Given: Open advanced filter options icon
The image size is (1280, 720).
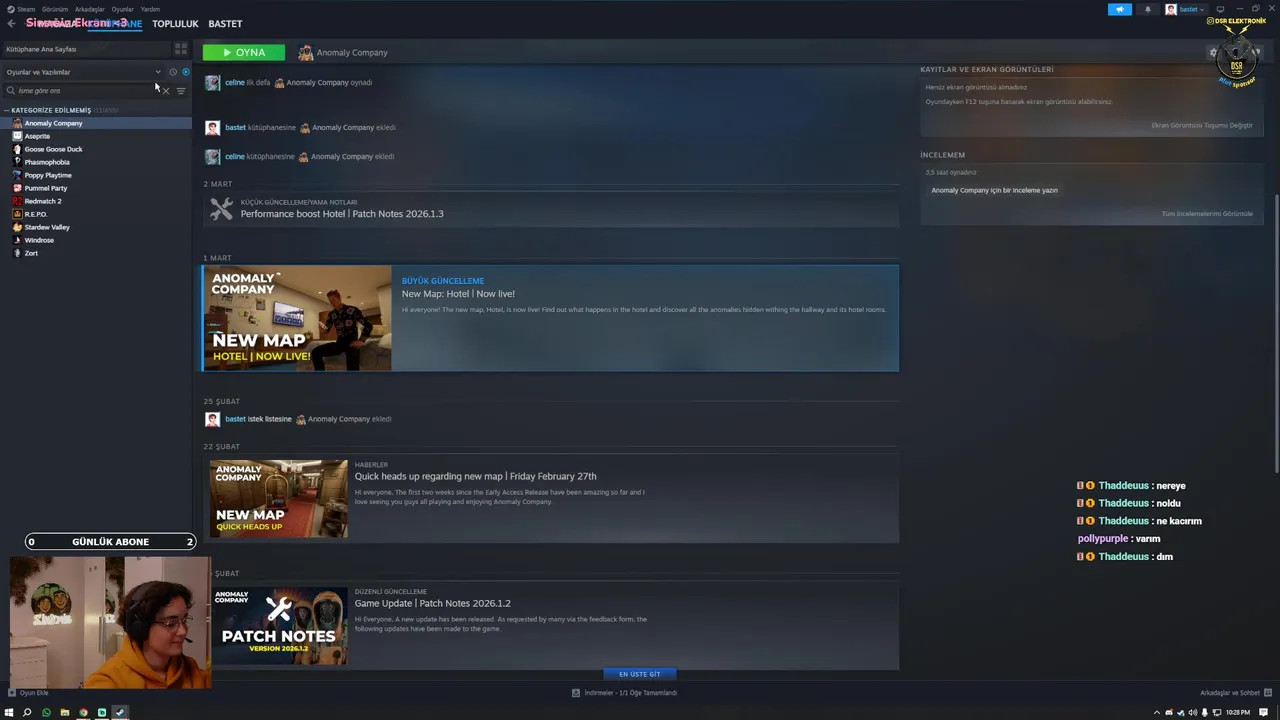Looking at the screenshot, I should (x=181, y=91).
